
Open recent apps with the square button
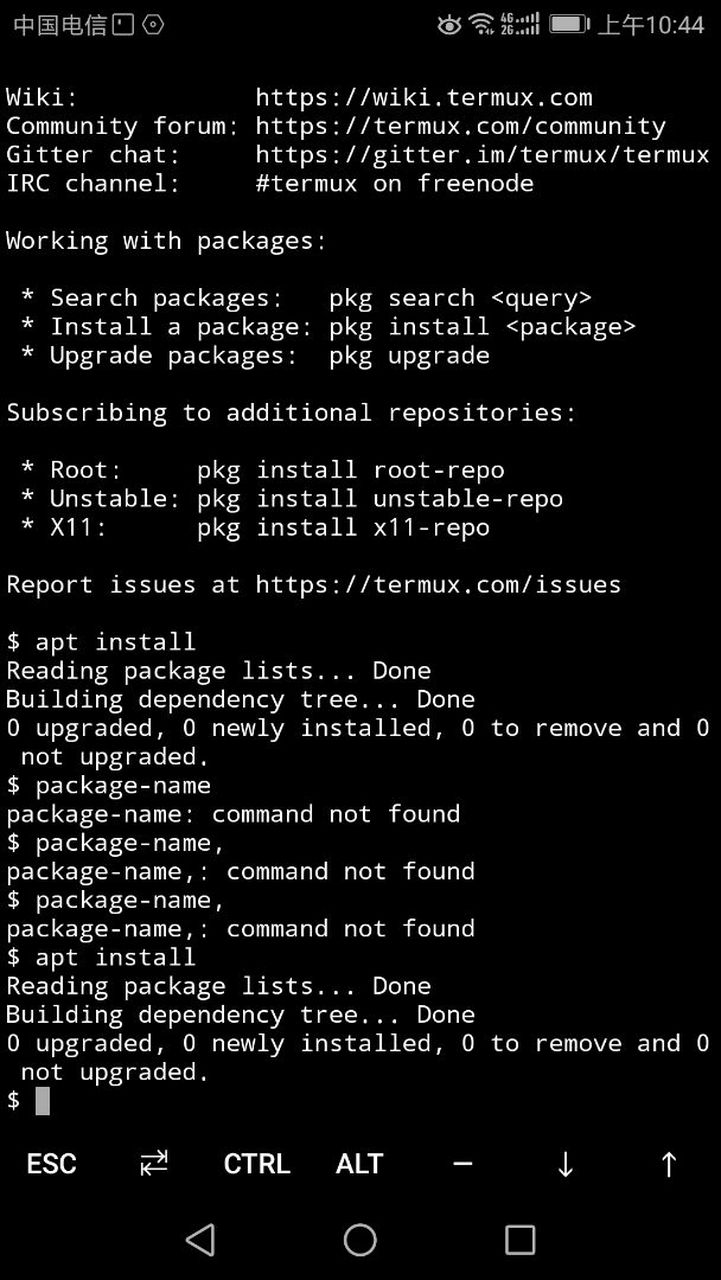point(520,1240)
